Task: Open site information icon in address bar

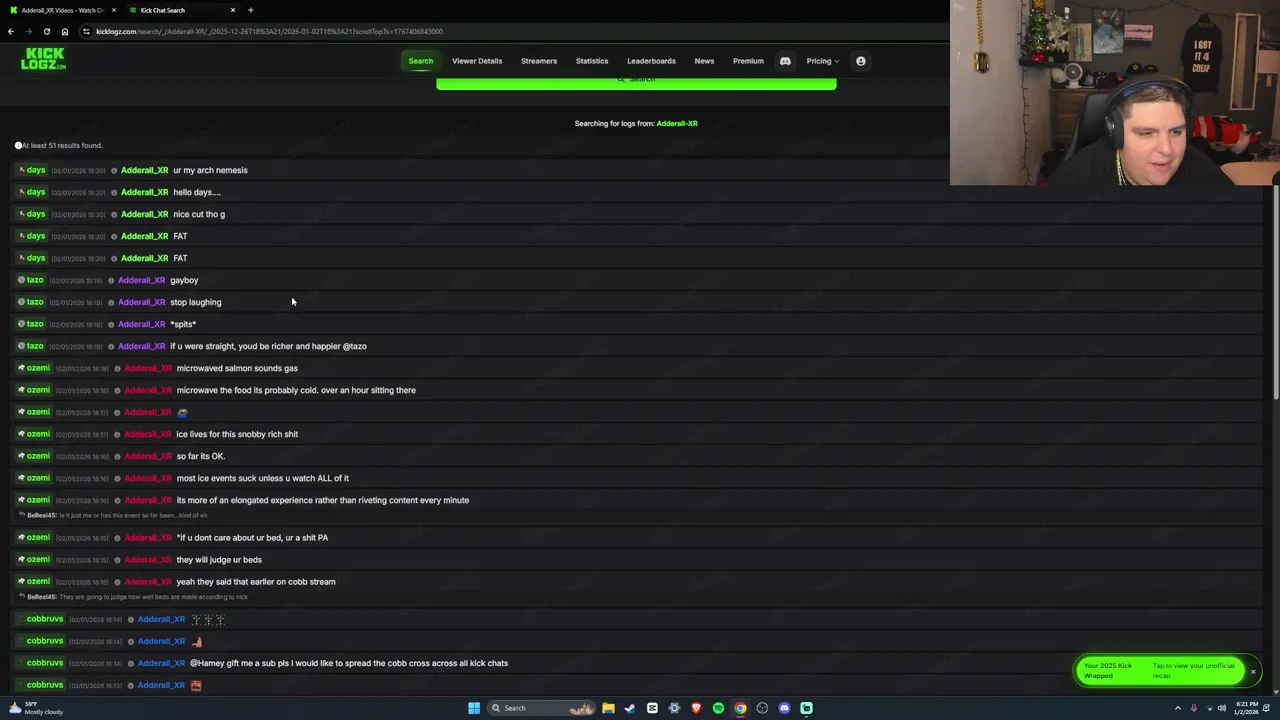Action: 87,31
